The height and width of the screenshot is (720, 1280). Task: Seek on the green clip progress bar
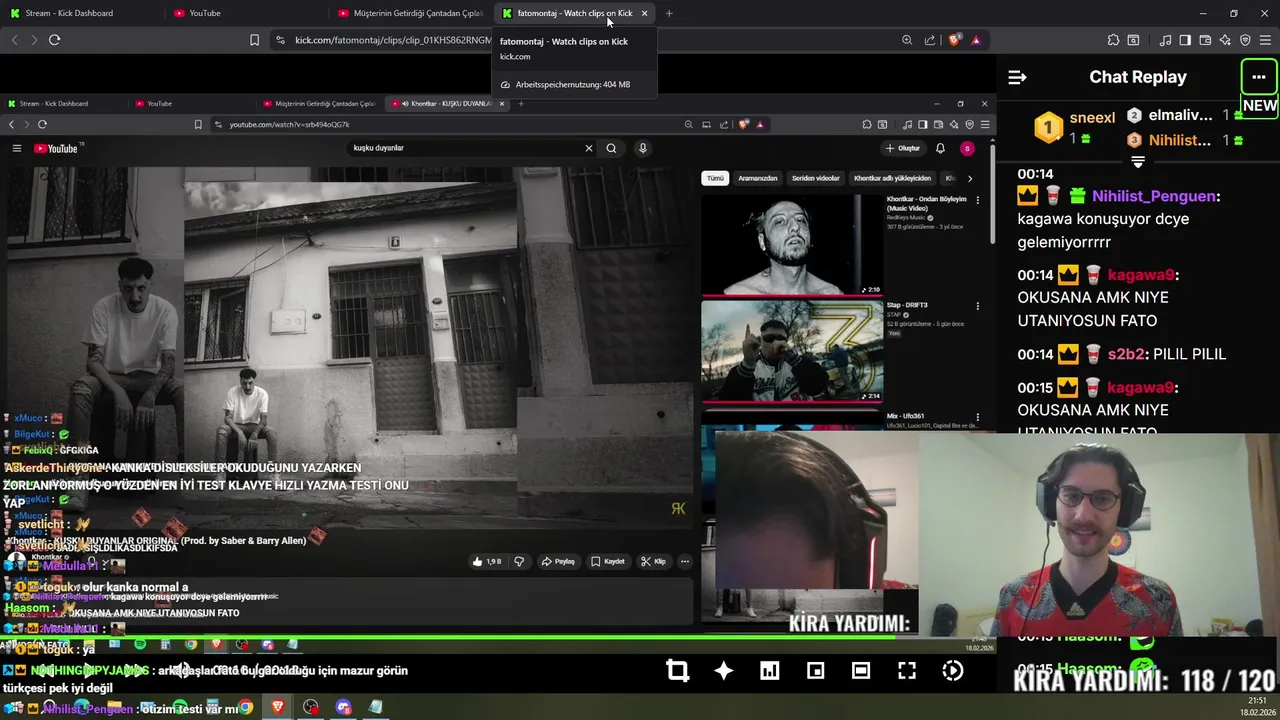(498, 636)
